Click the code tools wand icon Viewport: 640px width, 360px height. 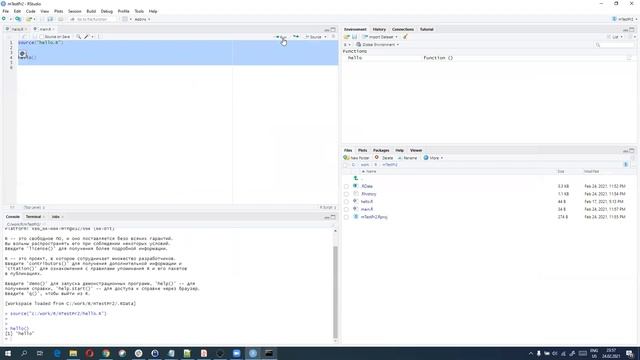[x=87, y=37]
